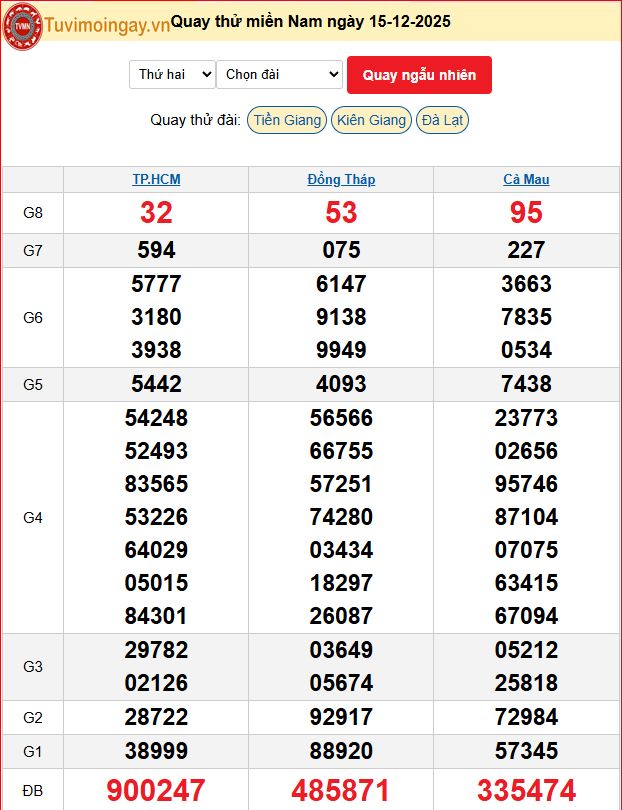Image resolution: width=622 pixels, height=810 pixels.
Task: Click TP.HCM G8 result number 32
Action: tap(156, 213)
